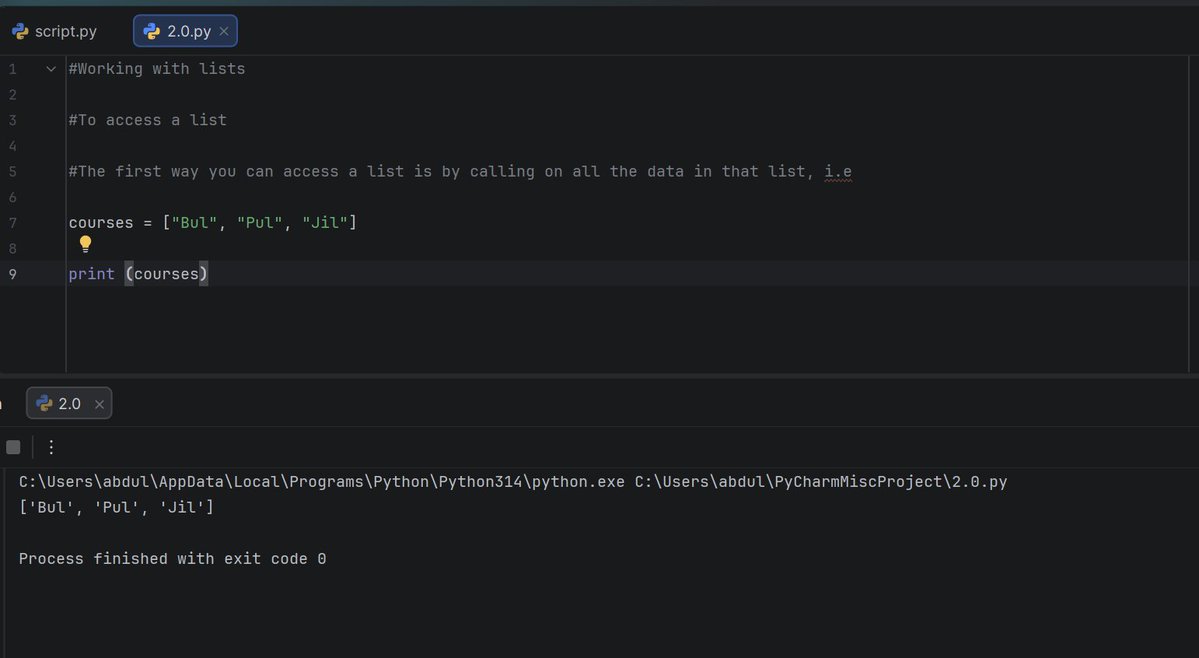The width and height of the screenshot is (1199, 658).
Task: Click line number 9 in gutter
Action: [12, 274]
